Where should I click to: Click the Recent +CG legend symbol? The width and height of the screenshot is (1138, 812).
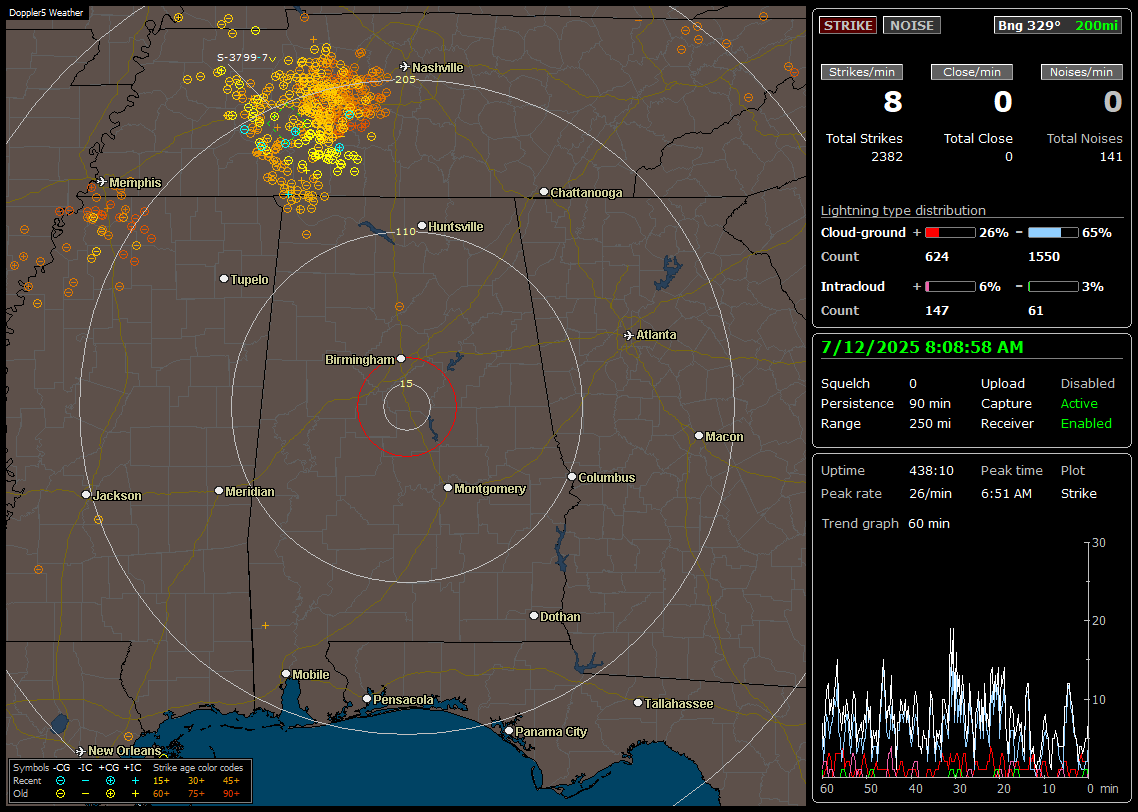pos(110,781)
